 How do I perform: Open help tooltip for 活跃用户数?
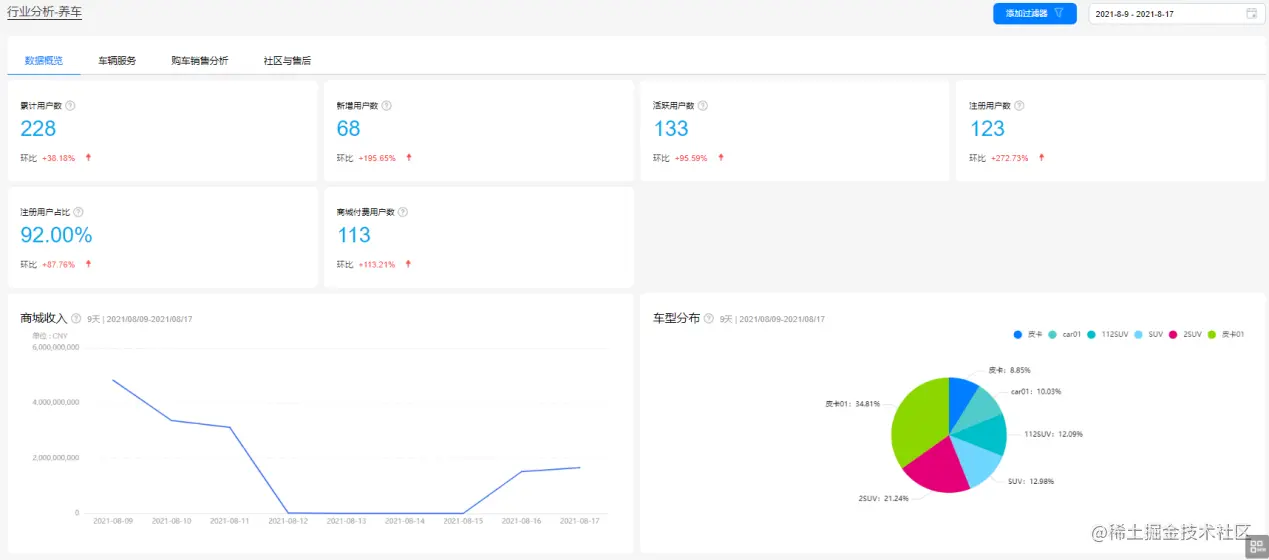[x=703, y=105]
